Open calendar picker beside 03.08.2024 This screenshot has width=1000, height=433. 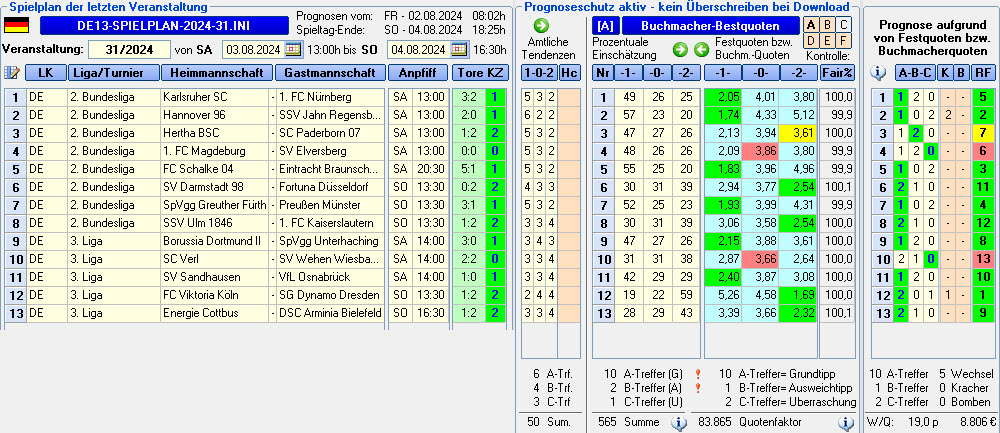[x=293, y=50]
